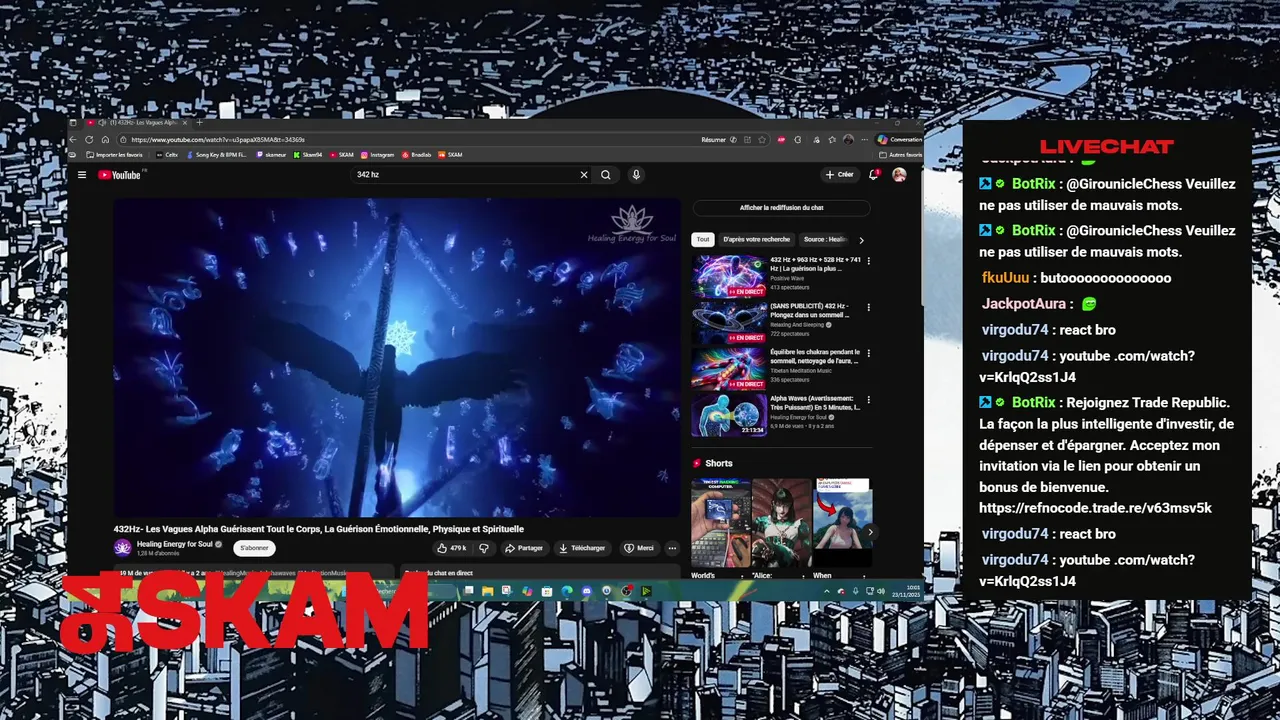Open the YouTube account avatar menu

click(899, 174)
